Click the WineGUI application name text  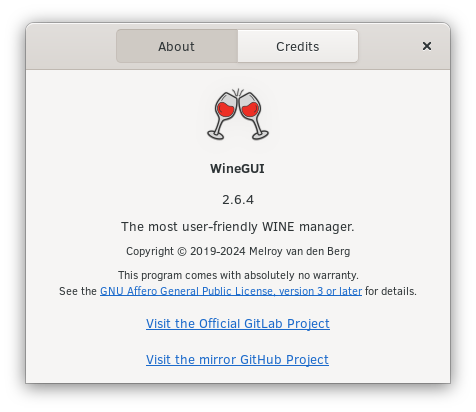click(x=237, y=169)
